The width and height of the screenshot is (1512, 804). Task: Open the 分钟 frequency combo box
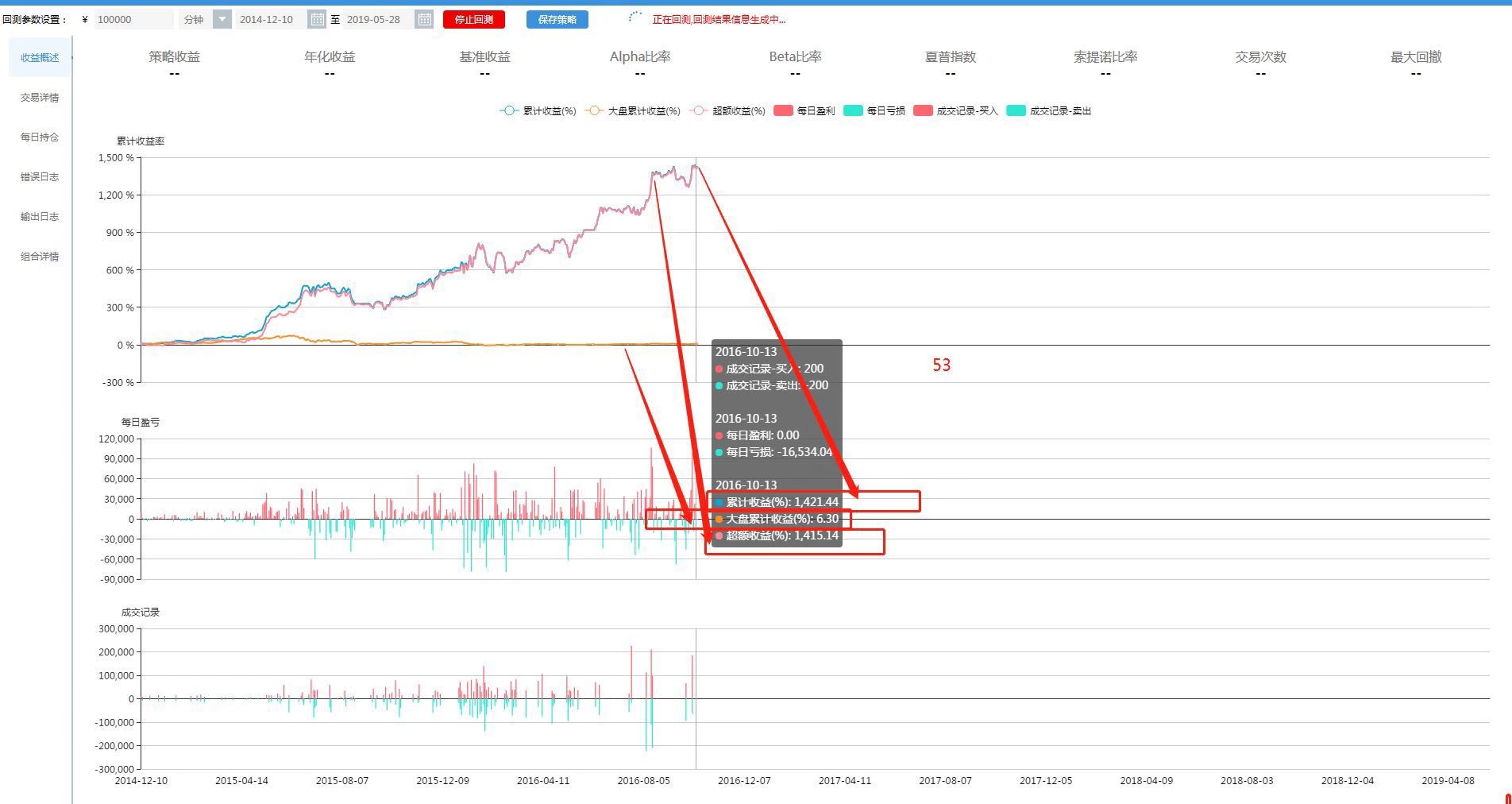(x=195, y=20)
